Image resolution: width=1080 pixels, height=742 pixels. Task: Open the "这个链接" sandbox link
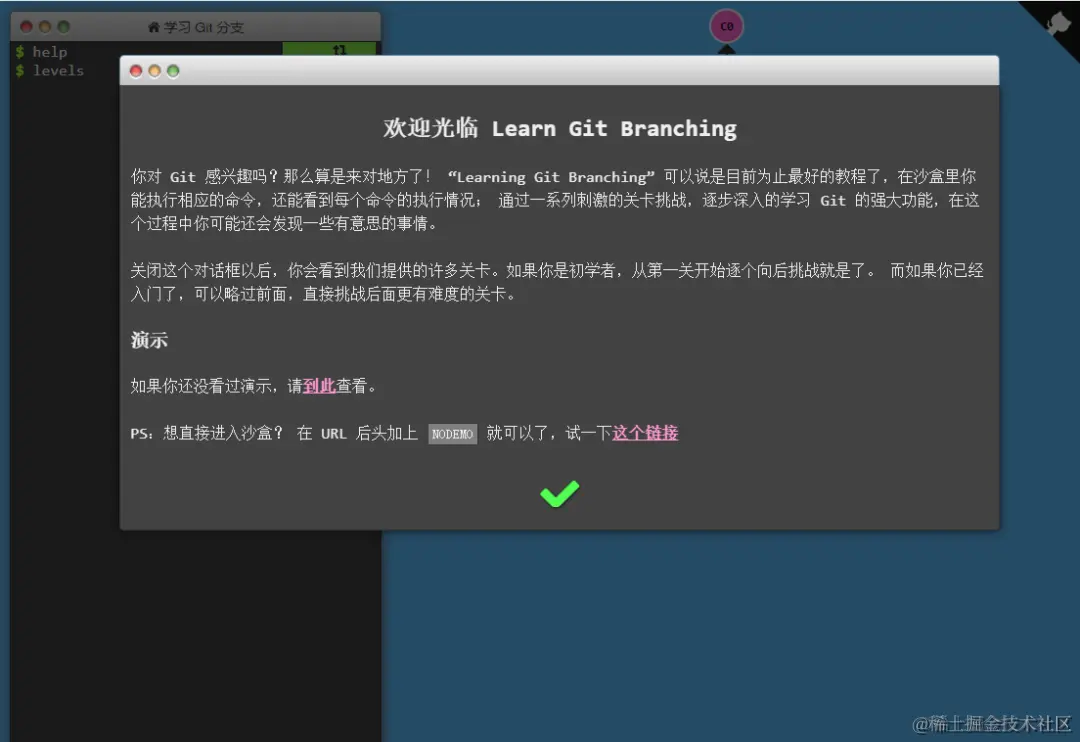pyautogui.click(x=645, y=433)
